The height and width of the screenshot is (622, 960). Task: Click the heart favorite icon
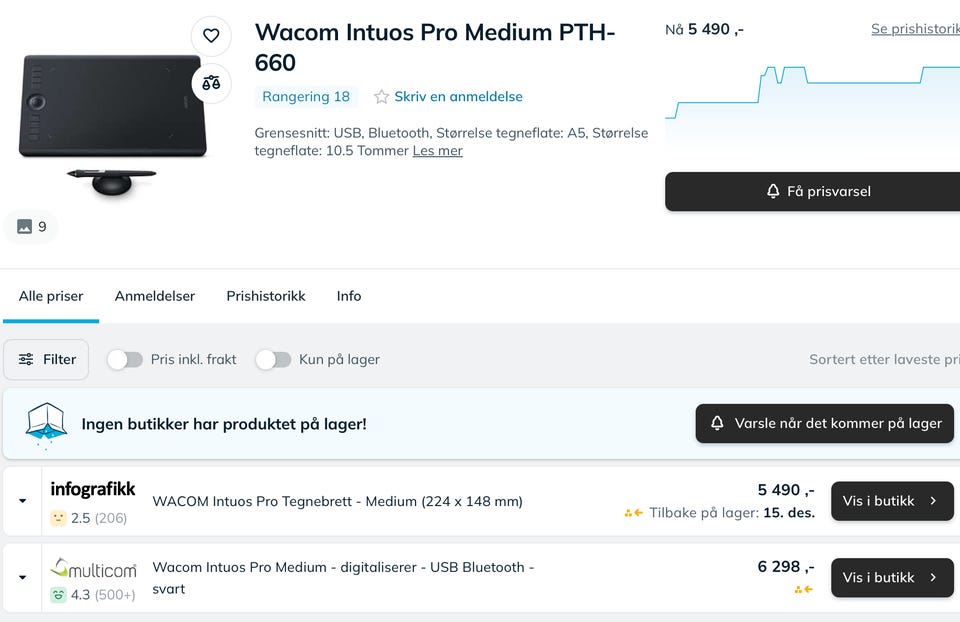tap(211, 36)
